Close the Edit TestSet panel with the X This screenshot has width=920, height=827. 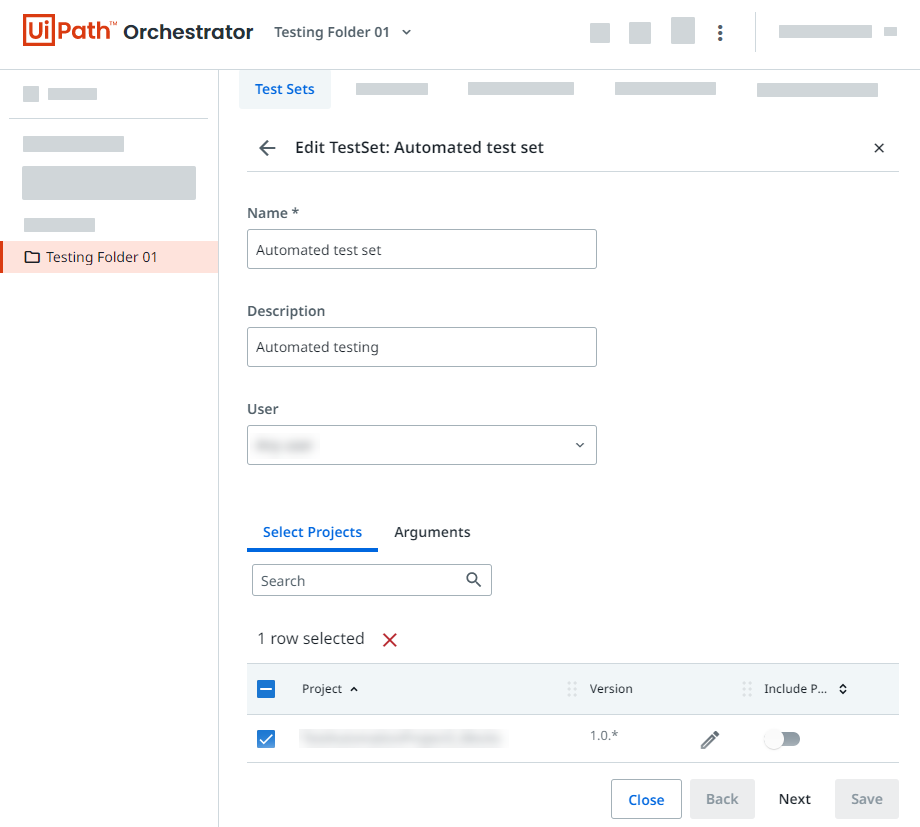pos(879,147)
